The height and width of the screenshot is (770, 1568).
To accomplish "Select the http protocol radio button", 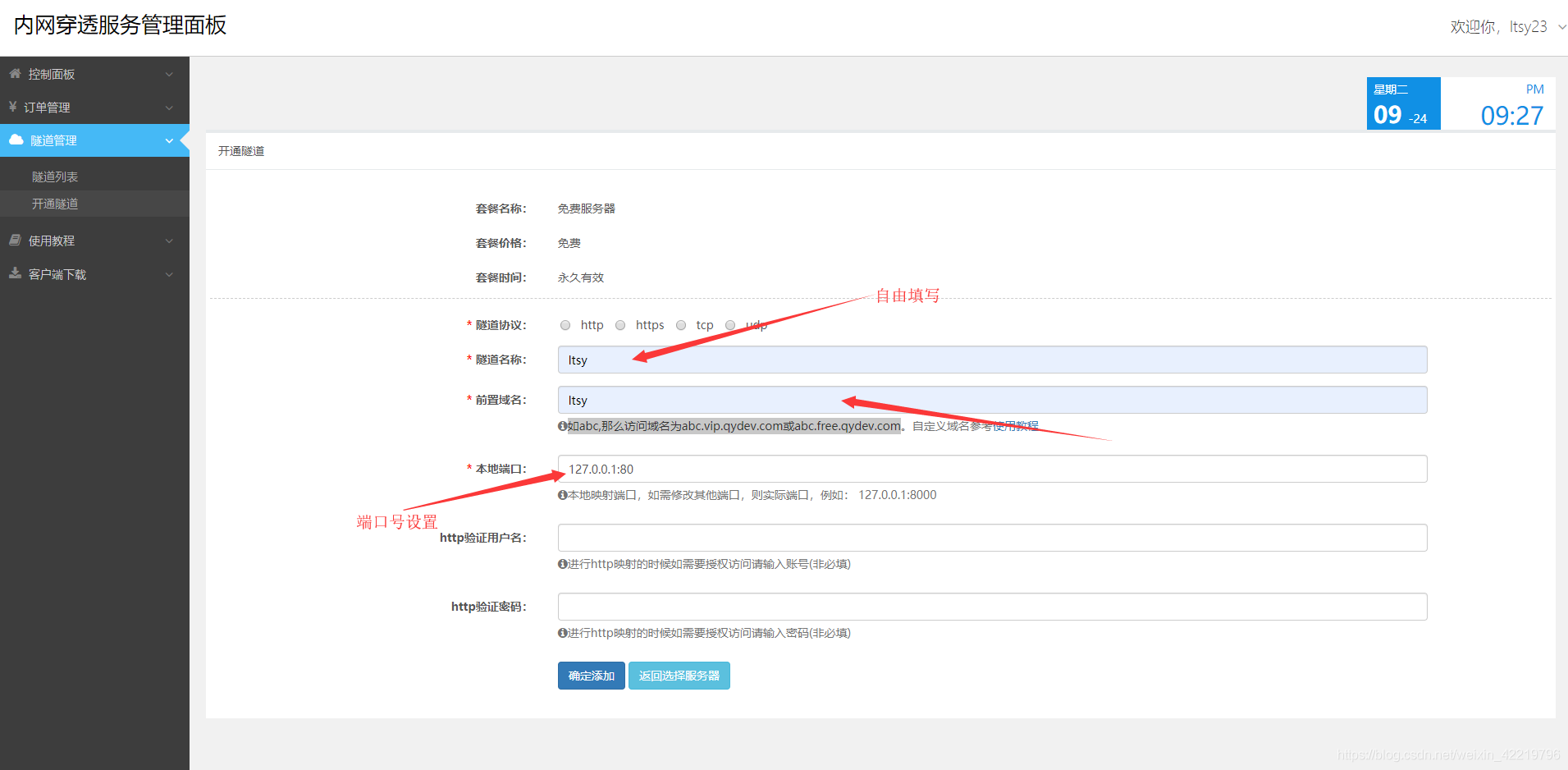I will click(565, 325).
